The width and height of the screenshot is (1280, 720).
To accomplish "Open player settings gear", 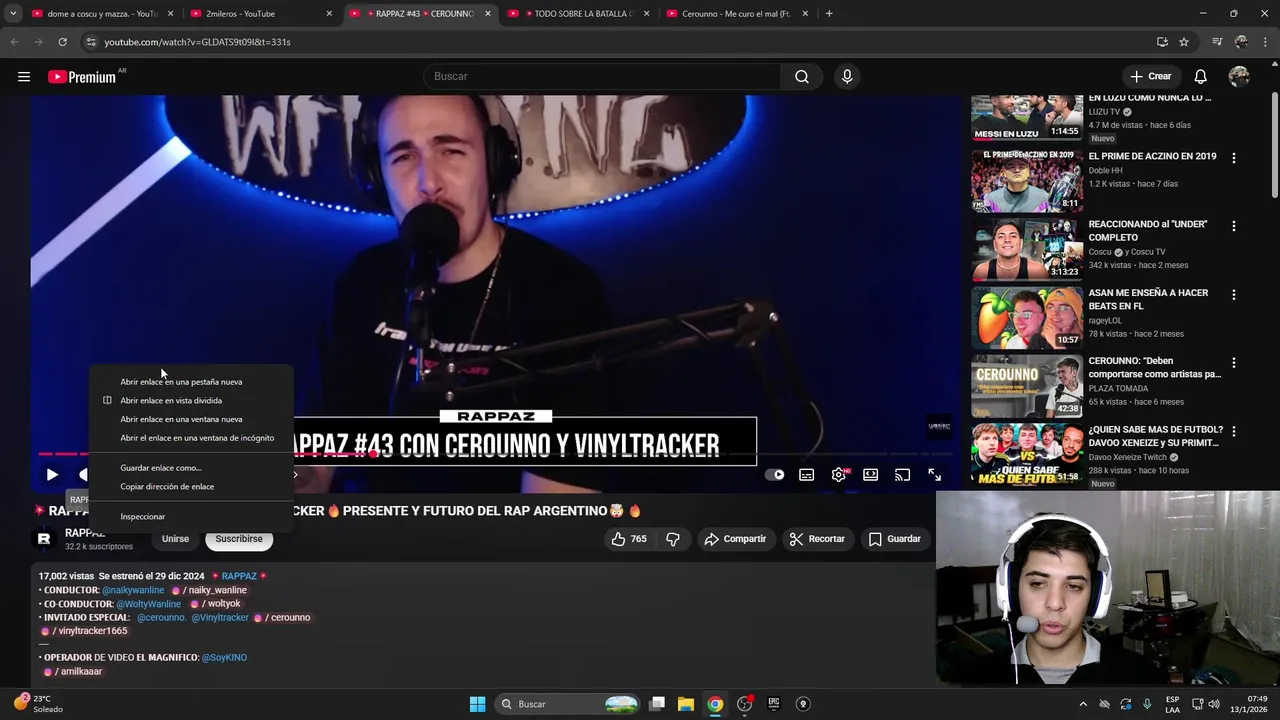I will point(839,475).
